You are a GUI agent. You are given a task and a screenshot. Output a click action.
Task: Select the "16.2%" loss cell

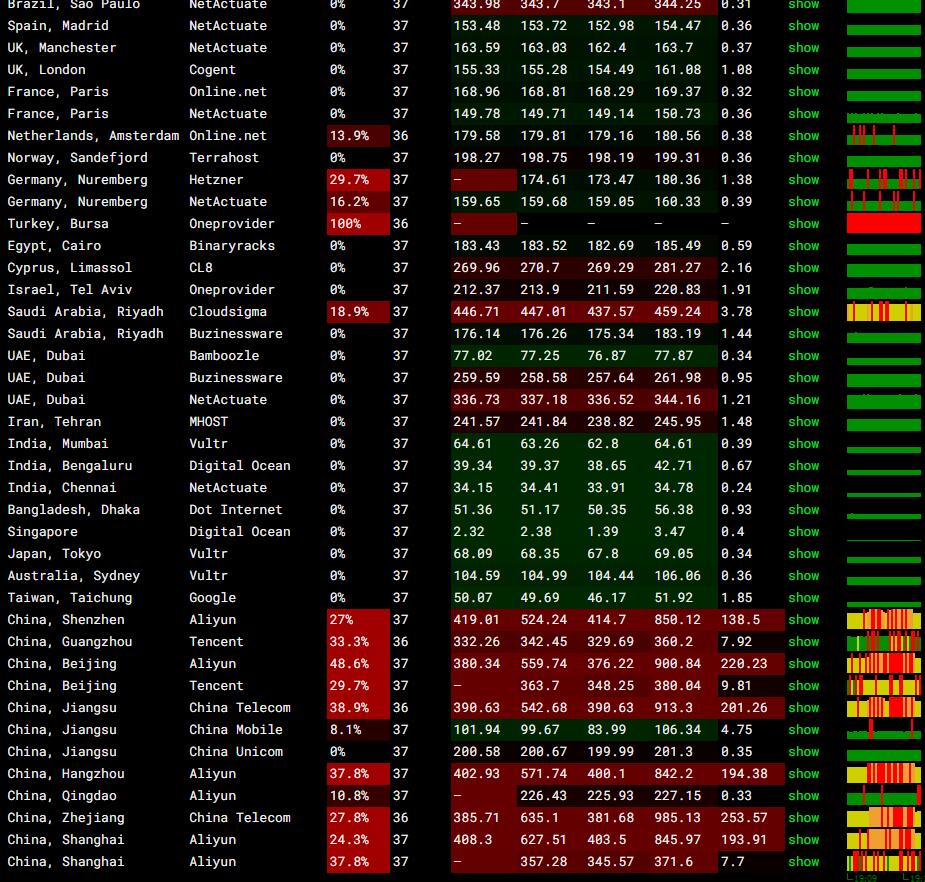(358, 202)
